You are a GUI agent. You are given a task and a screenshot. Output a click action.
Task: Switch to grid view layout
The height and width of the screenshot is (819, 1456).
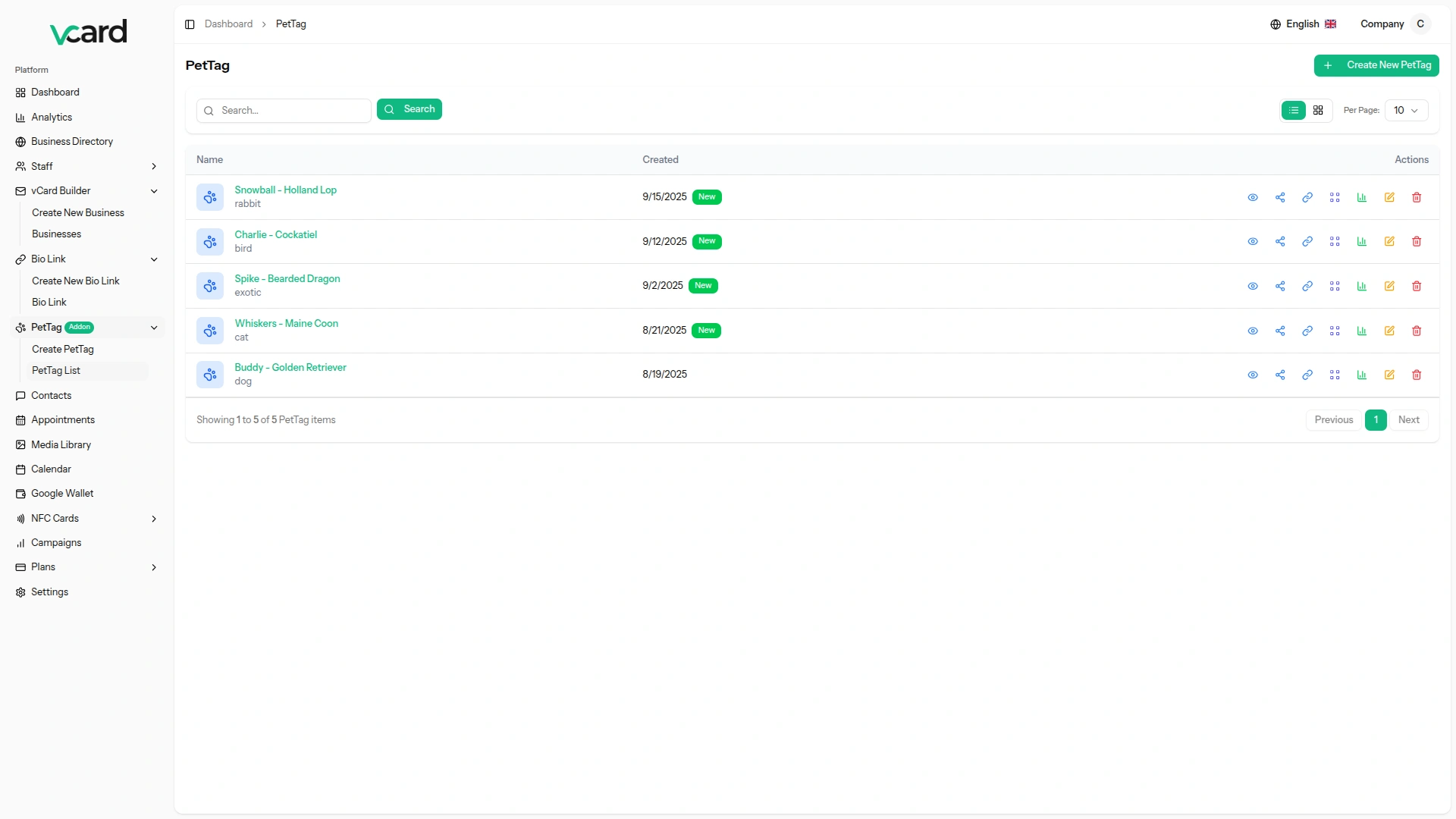(x=1318, y=111)
